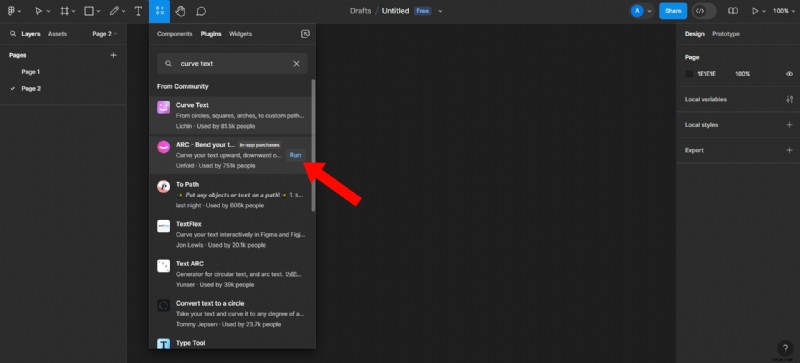Clear the plugin search text
Image resolution: width=800 pixels, height=363 pixels.
click(296, 64)
